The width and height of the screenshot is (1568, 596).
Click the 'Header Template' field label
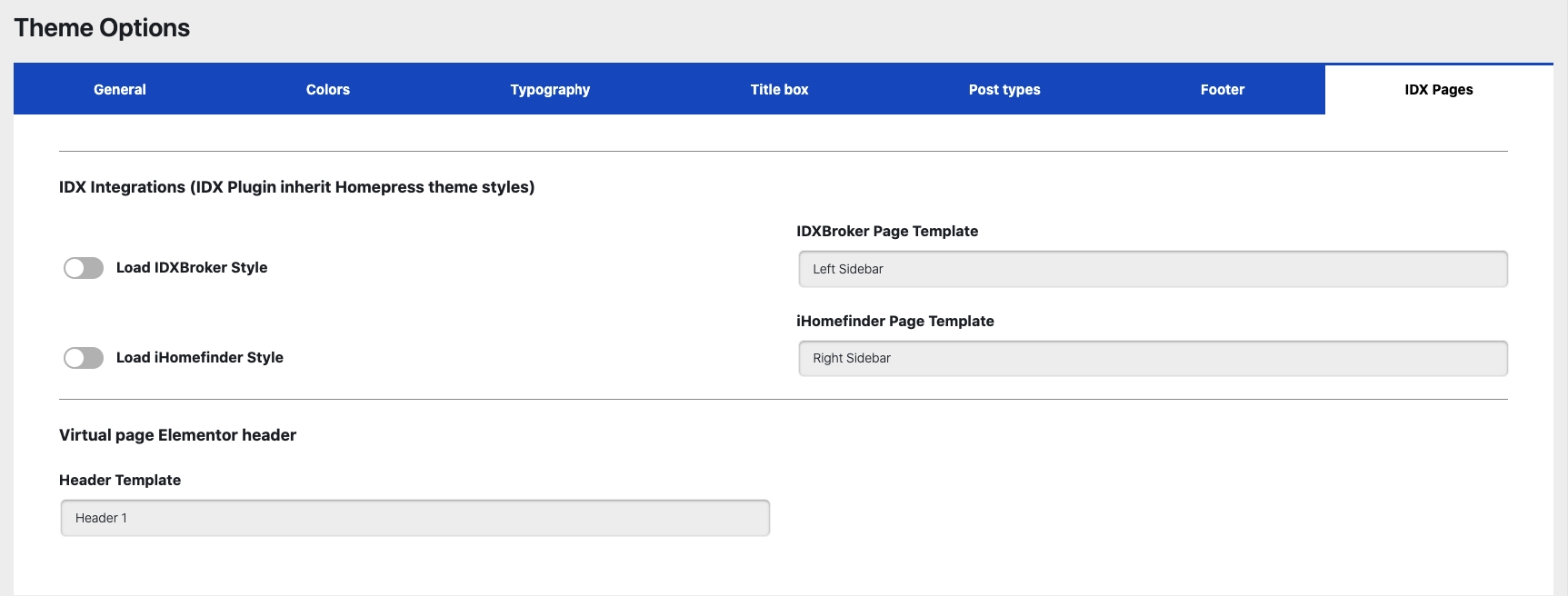(120, 480)
